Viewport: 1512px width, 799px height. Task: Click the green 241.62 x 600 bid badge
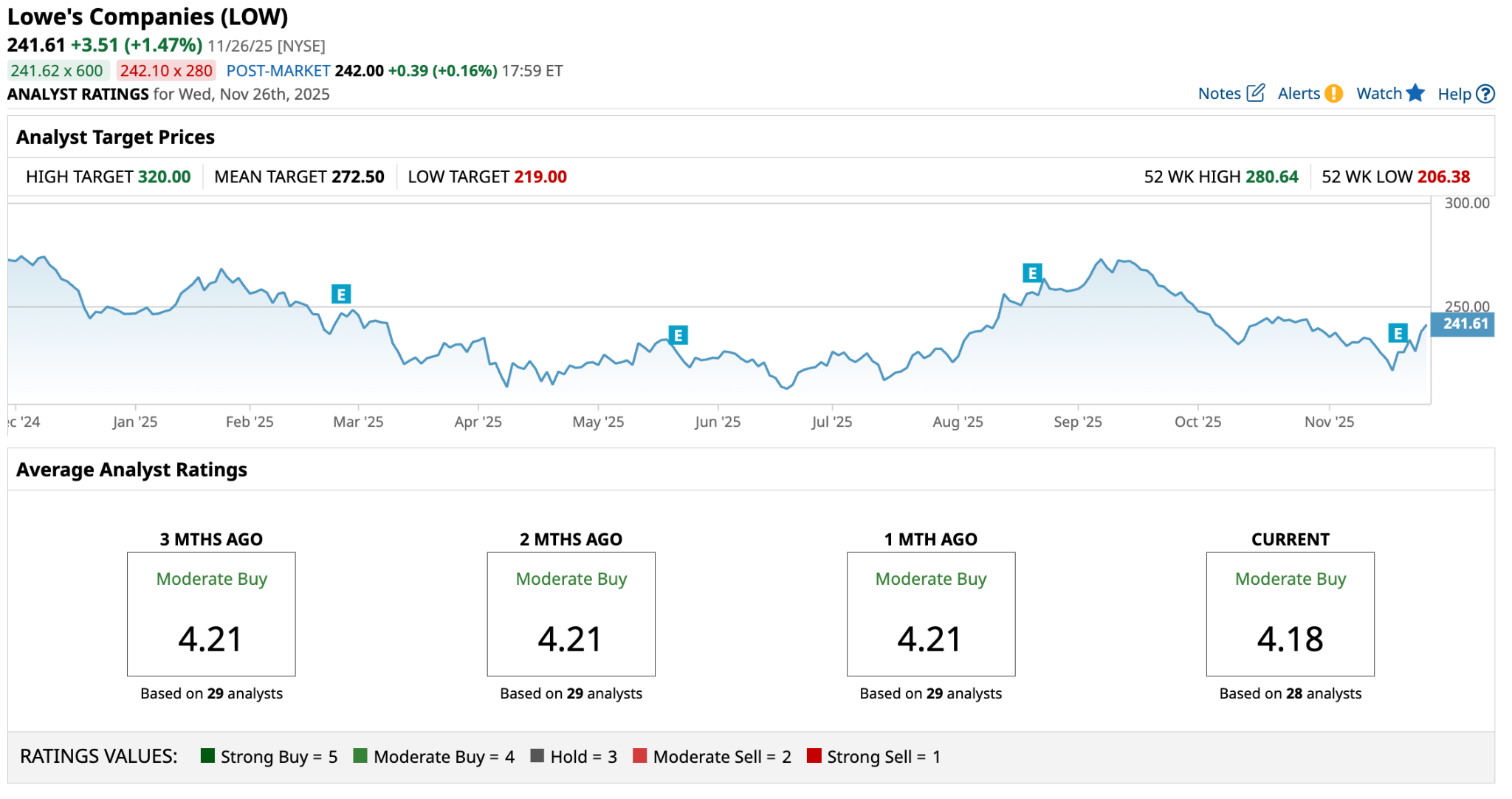click(58, 71)
